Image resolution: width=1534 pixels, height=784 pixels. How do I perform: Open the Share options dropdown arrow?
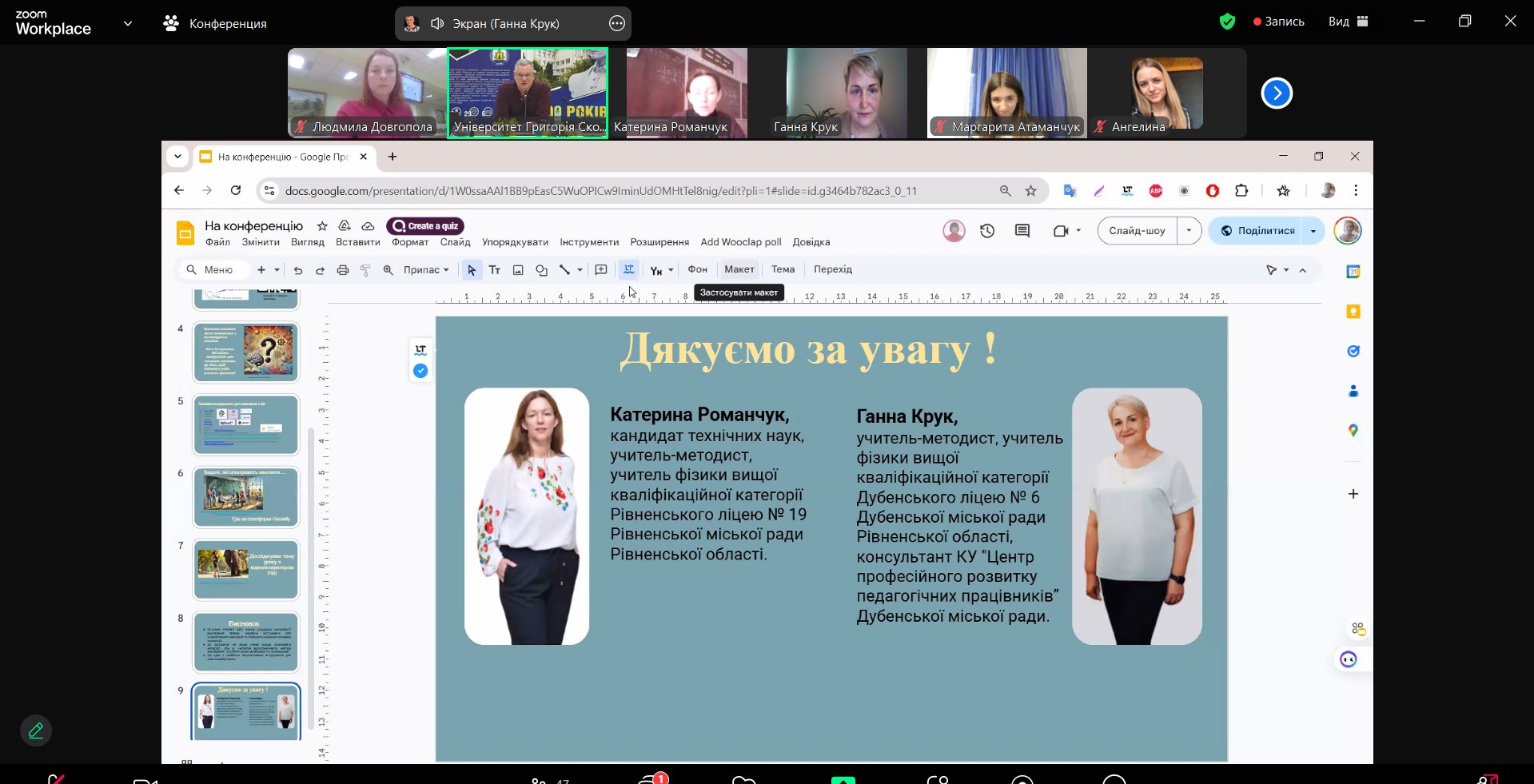coord(1313,231)
